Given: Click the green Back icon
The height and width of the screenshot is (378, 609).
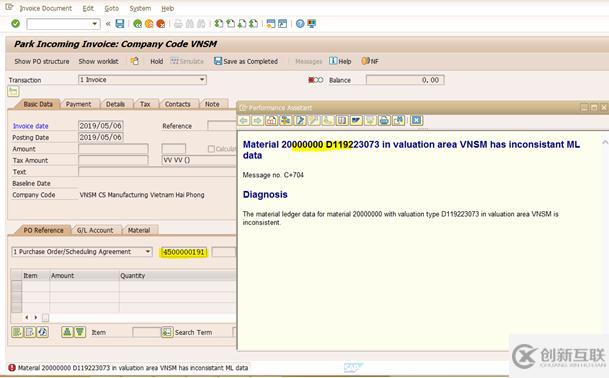Looking at the screenshot, I should (x=137, y=24).
